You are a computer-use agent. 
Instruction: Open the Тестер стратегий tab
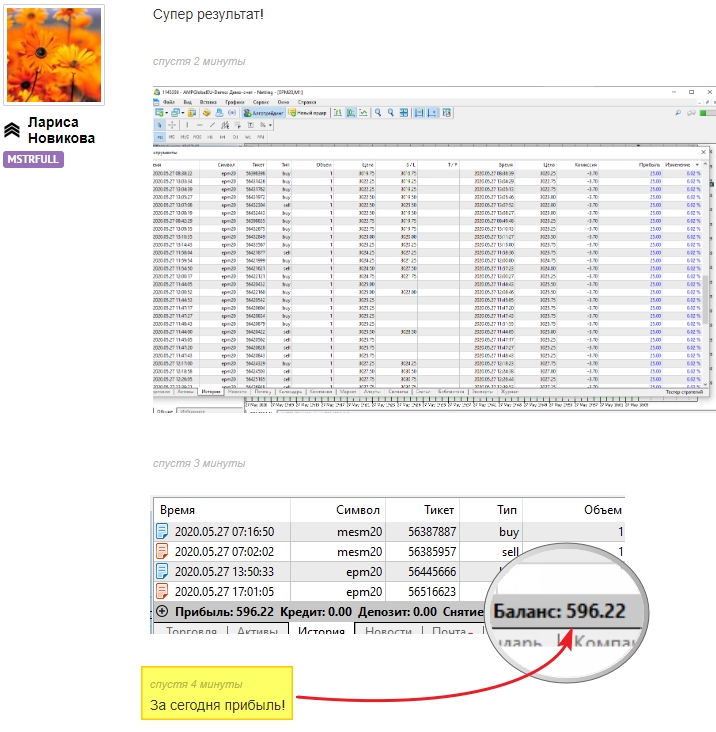pyautogui.click(x=684, y=392)
